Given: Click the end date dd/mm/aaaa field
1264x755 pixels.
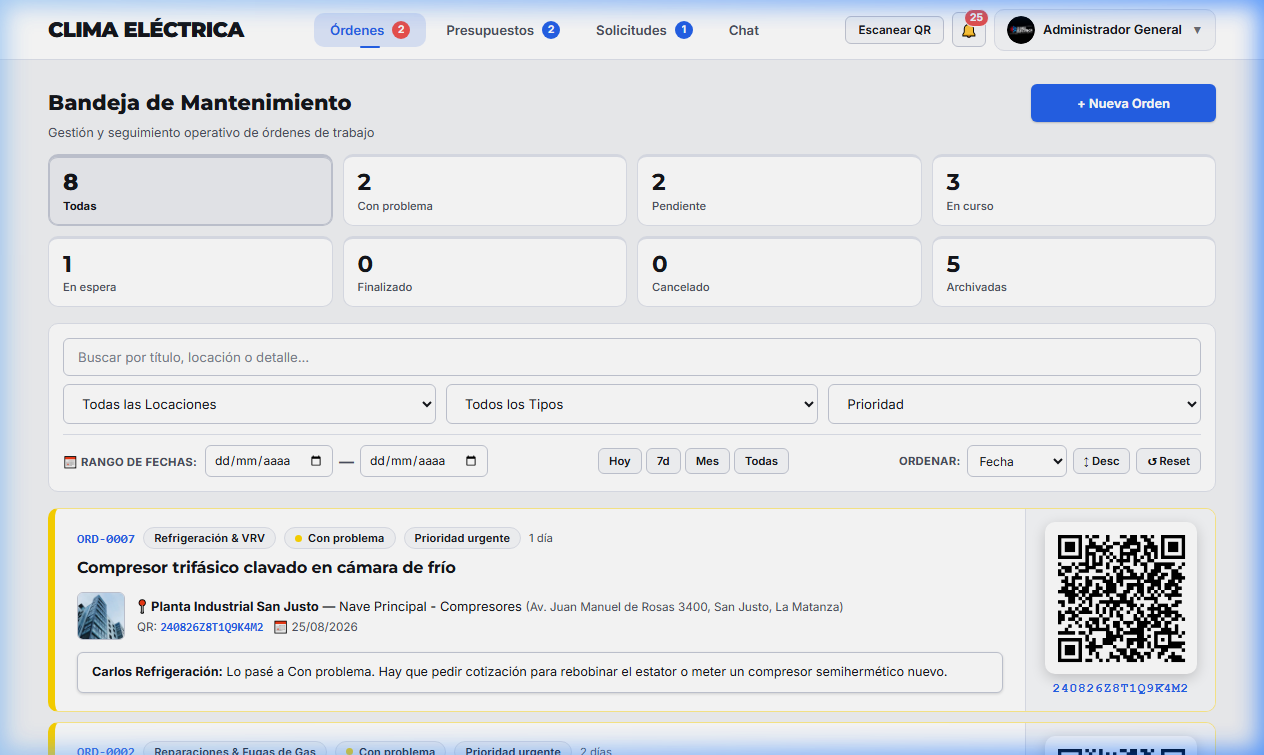Looking at the screenshot, I should (424, 461).
